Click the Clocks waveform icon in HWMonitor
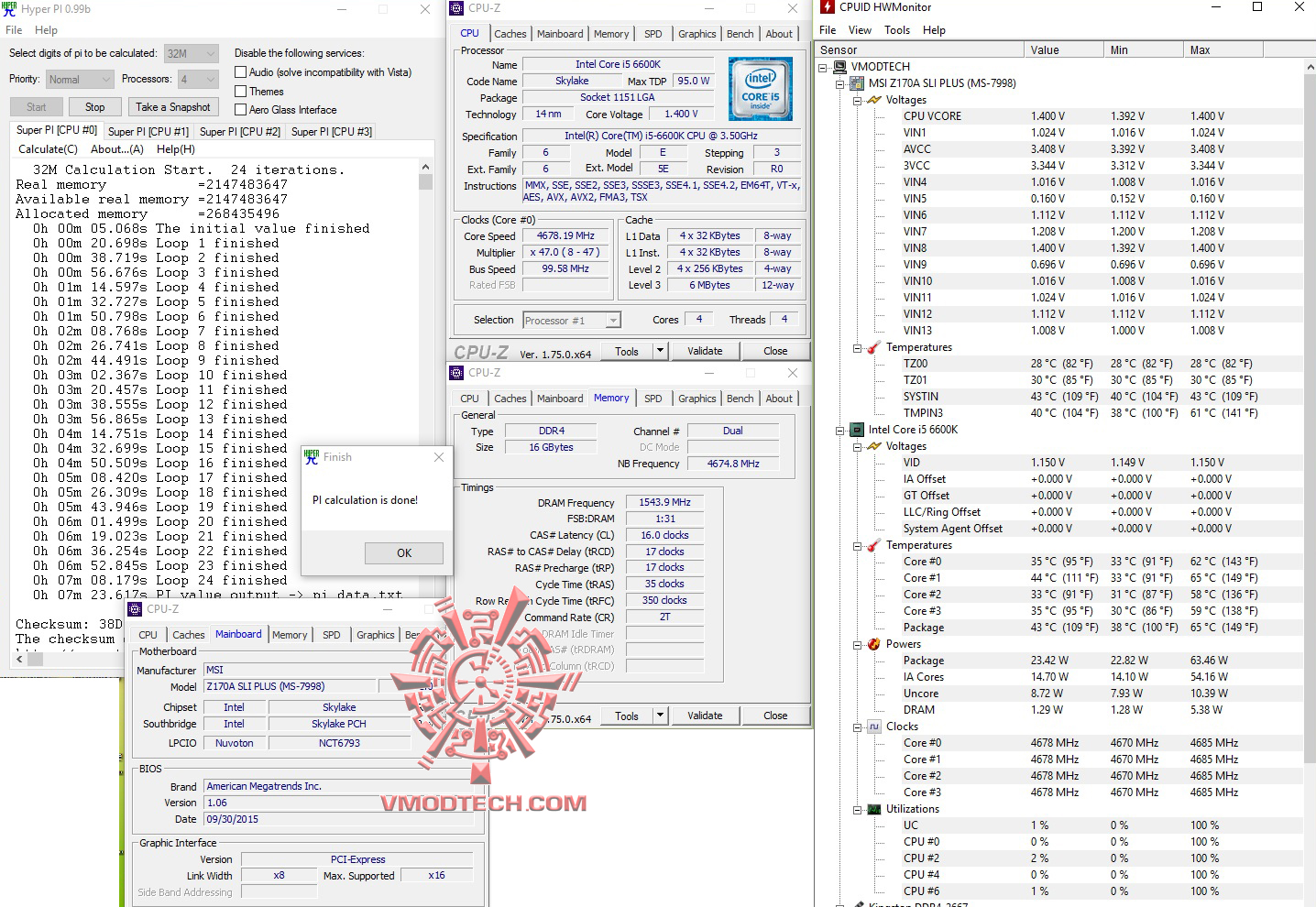This screenshot has height=907, width=1316. click(873, 727)
